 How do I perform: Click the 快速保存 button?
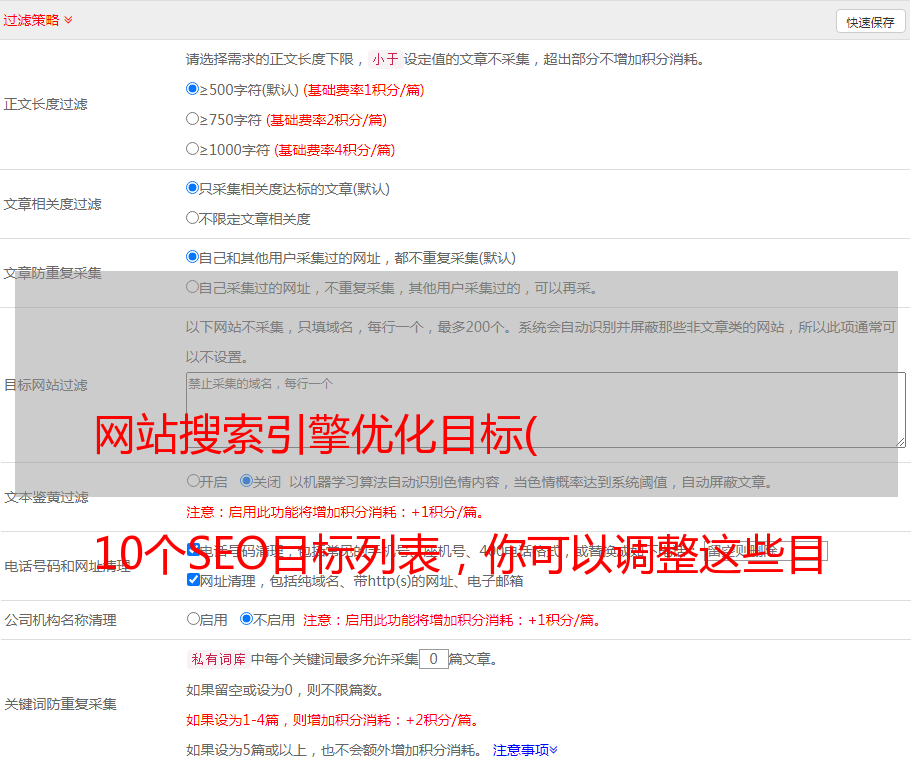870,22
